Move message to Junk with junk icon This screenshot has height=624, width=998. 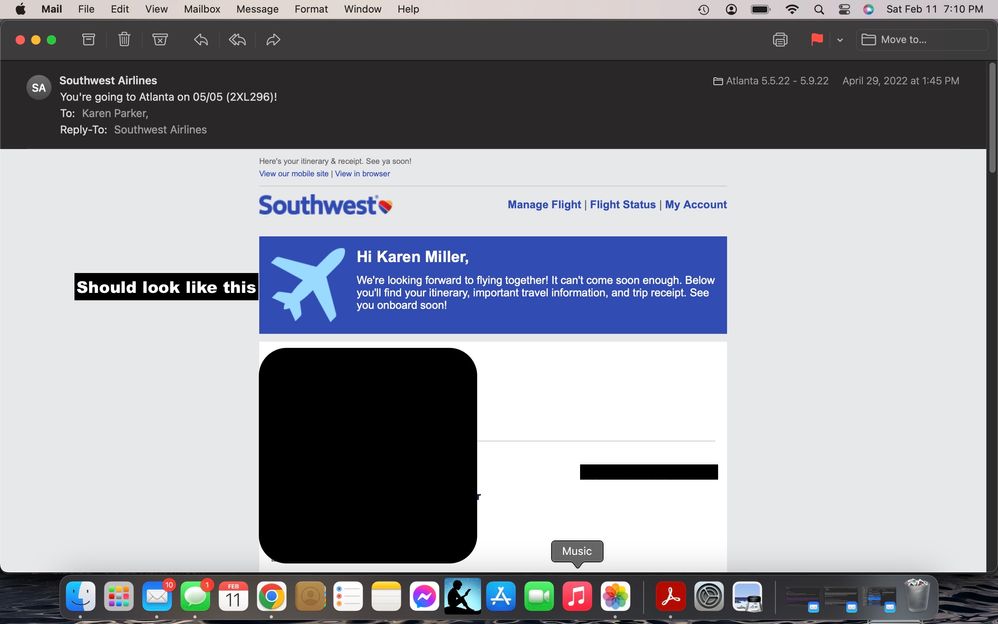click(x=160, y=40)
